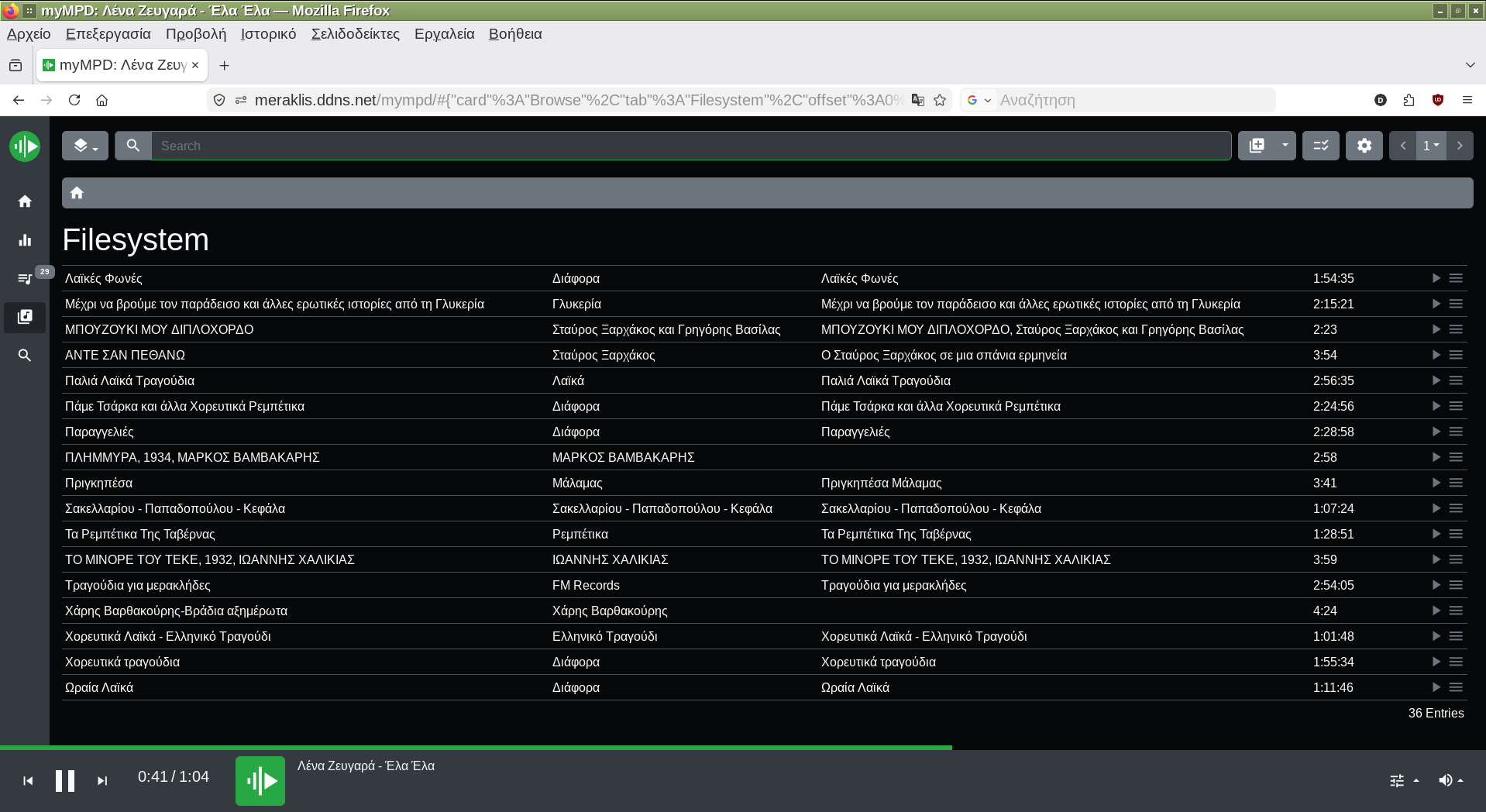Go to filesystem root home breadcrumb
1486x812 pixels.
(x=77, y=193)
